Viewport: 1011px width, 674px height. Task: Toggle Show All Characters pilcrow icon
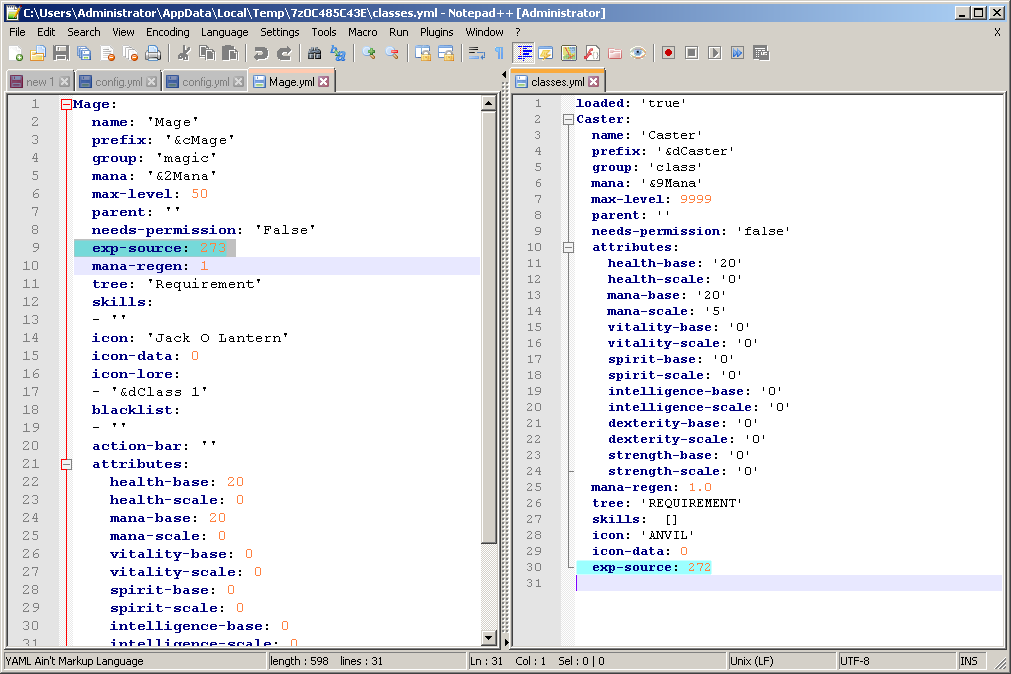tap(499, 53)
